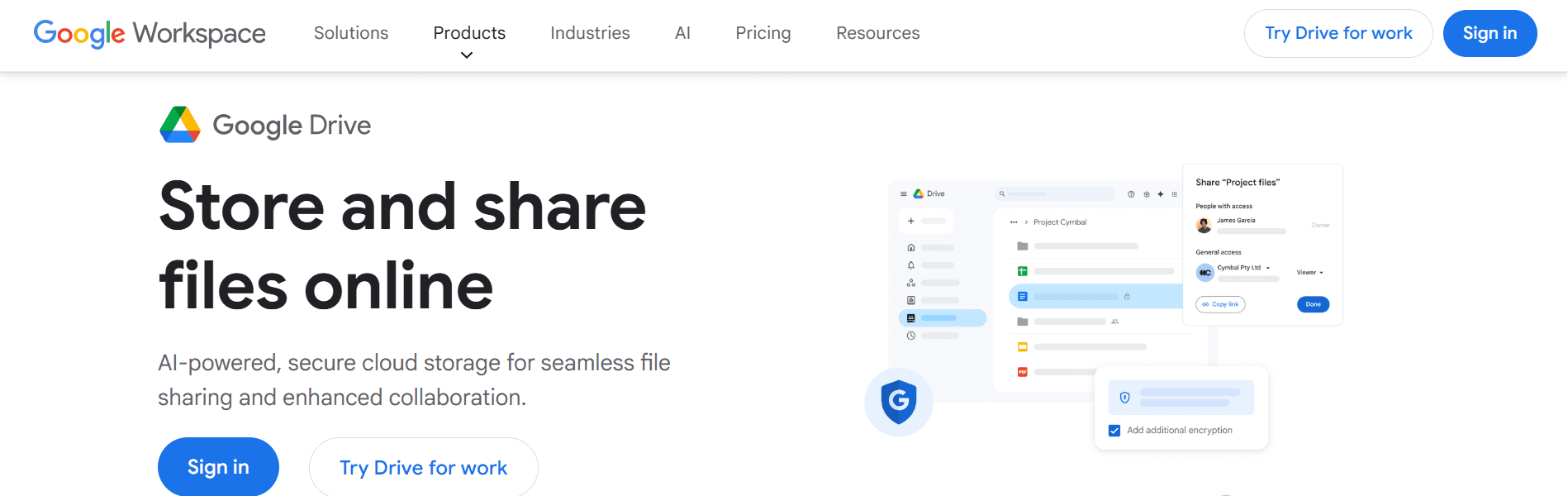Click the settings gear icon in illustration
This screenshot has height=496, width=1568.
1146,194
